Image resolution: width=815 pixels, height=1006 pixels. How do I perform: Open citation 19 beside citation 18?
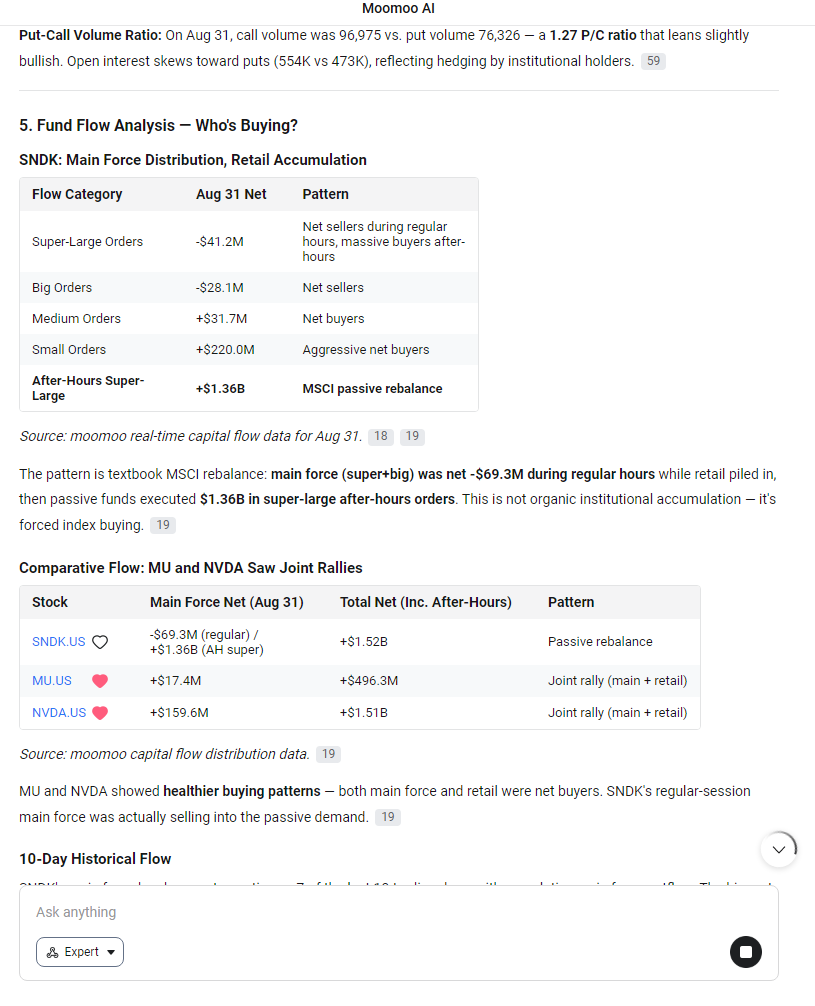412,436
